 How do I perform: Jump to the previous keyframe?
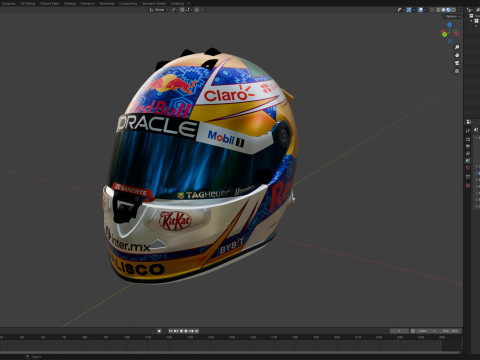[x=176, y=331]
